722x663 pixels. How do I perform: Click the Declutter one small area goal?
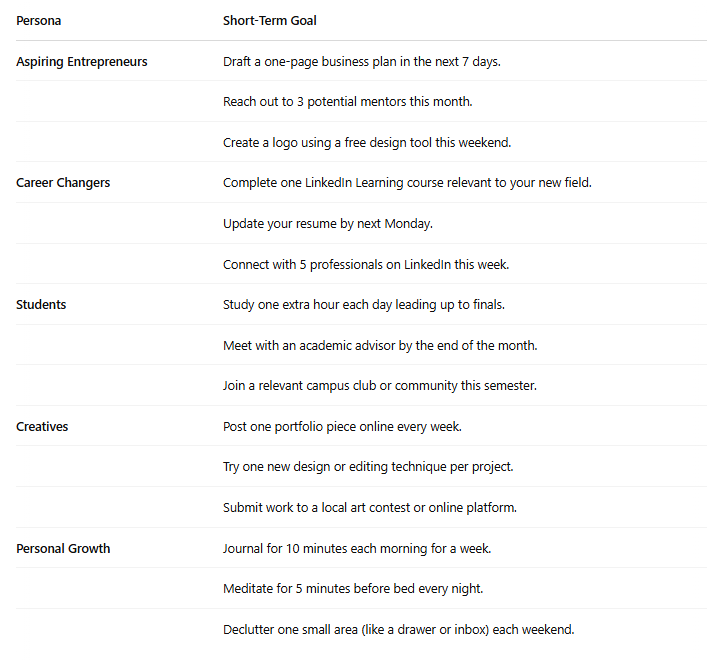click(399, 630)
